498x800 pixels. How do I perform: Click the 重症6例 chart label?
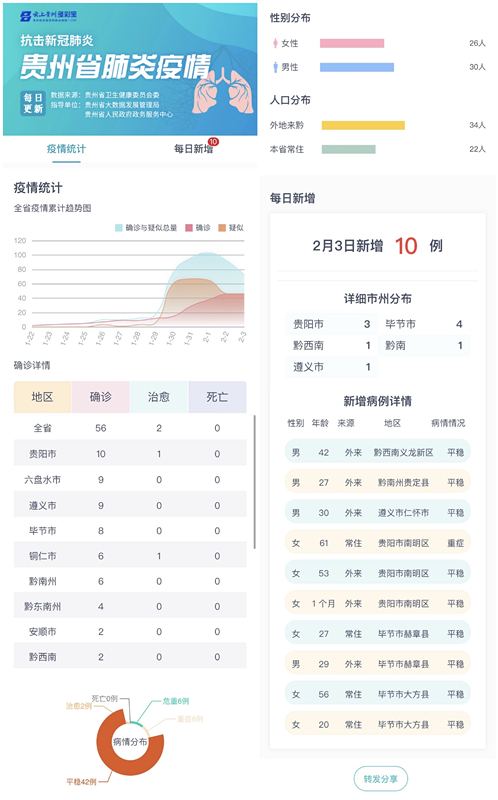point(190,719)
